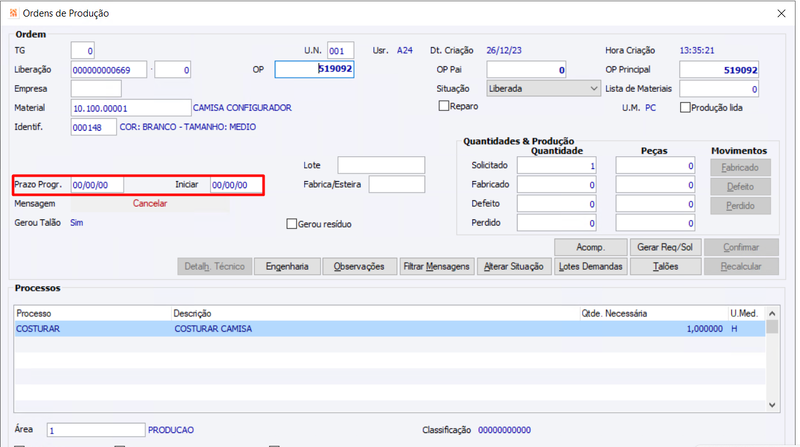Click the Perdido movement button
Viewport: 800px width, 447px height.
[x=740, y=206]
